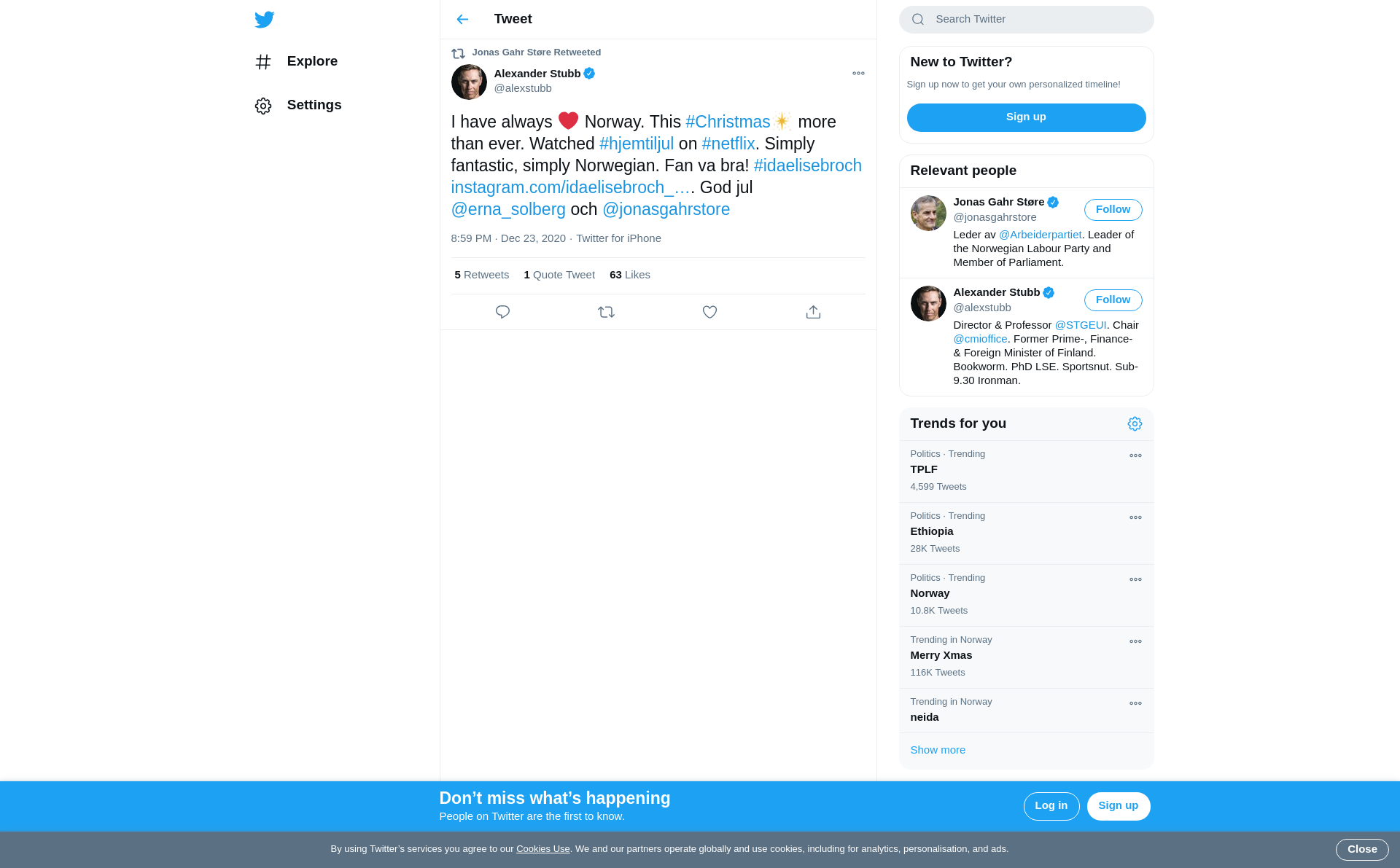Image resolution: width=1400 pixels, height=868 pixels.
Task: Open the tweet's more options menu
Action: click(x=858, y=74)
